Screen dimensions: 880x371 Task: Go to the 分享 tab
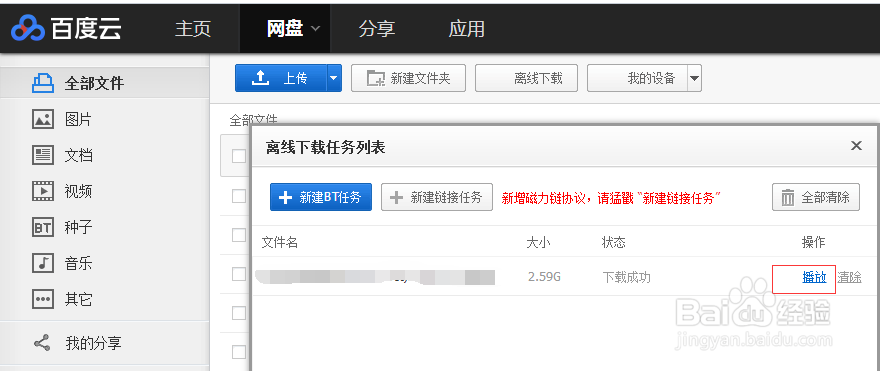pyautogui.click(x=377, y=29)
